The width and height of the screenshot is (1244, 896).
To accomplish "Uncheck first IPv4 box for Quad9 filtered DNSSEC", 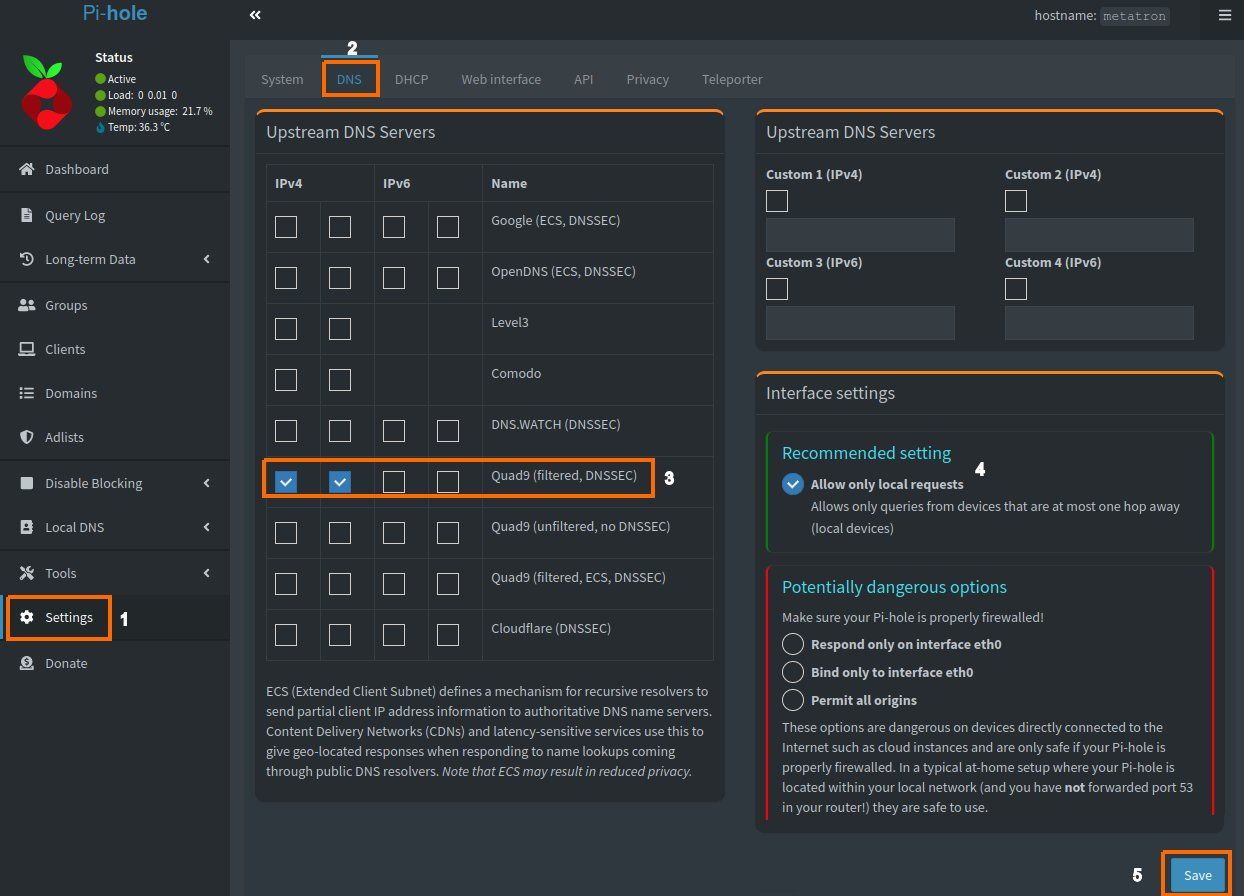I will 286,482.
